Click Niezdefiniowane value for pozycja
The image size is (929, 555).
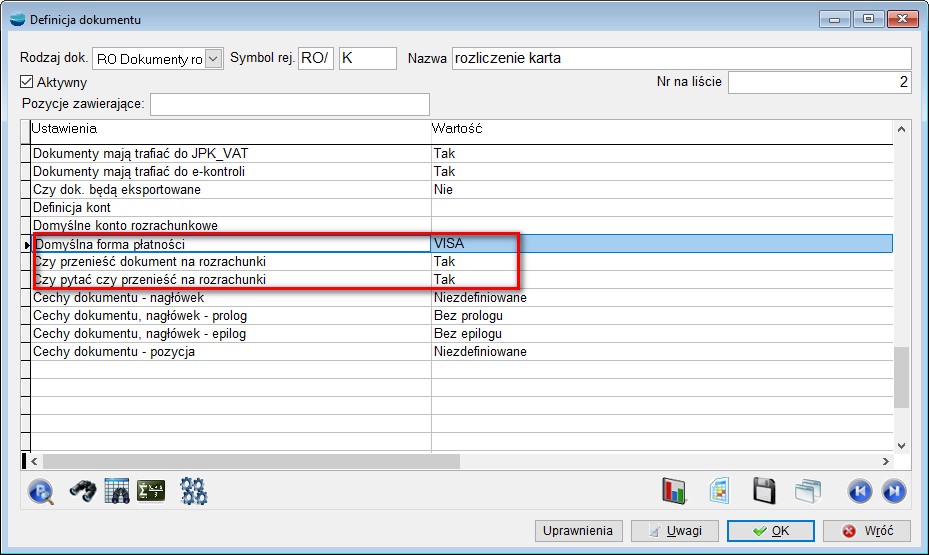tap(662, 351)
